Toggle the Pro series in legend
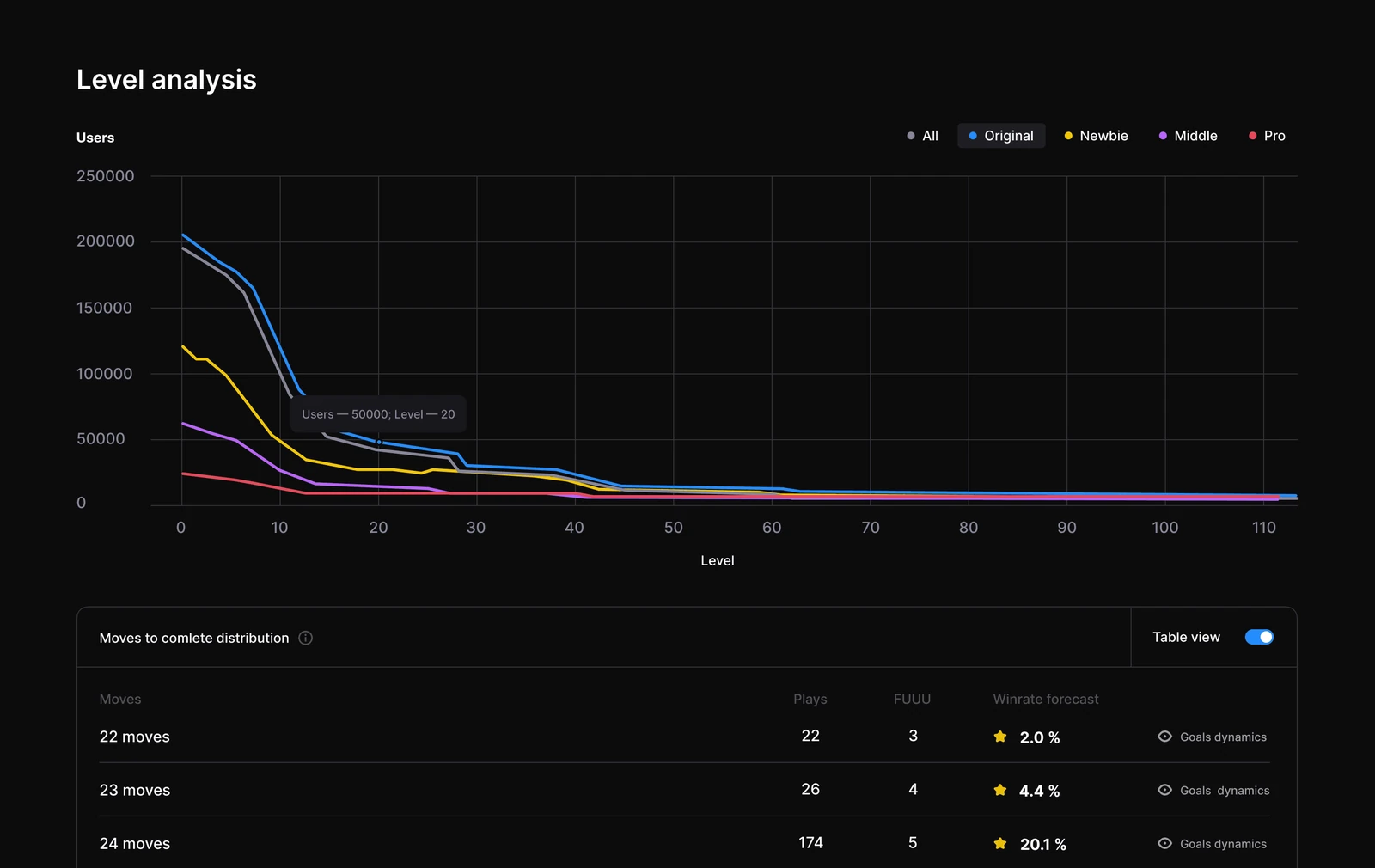This screenshot has width=1375, height=868. (1267, 136)
